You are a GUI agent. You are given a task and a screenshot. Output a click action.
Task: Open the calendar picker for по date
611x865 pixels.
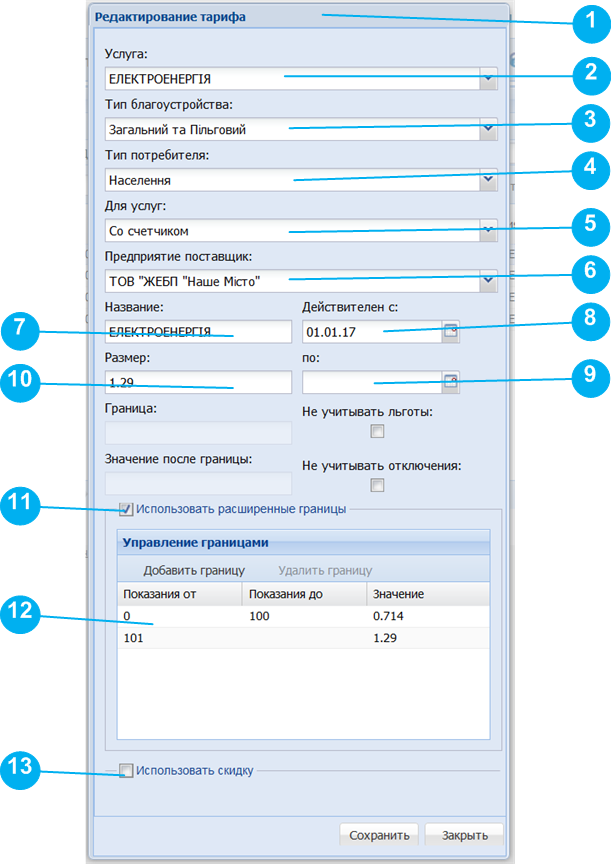pos(451,382)
